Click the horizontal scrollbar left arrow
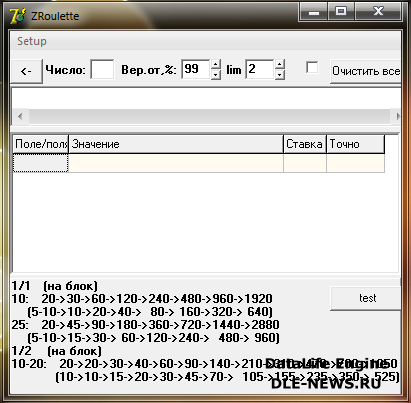Screen dimensions: 411x403 tap(20, 116)
